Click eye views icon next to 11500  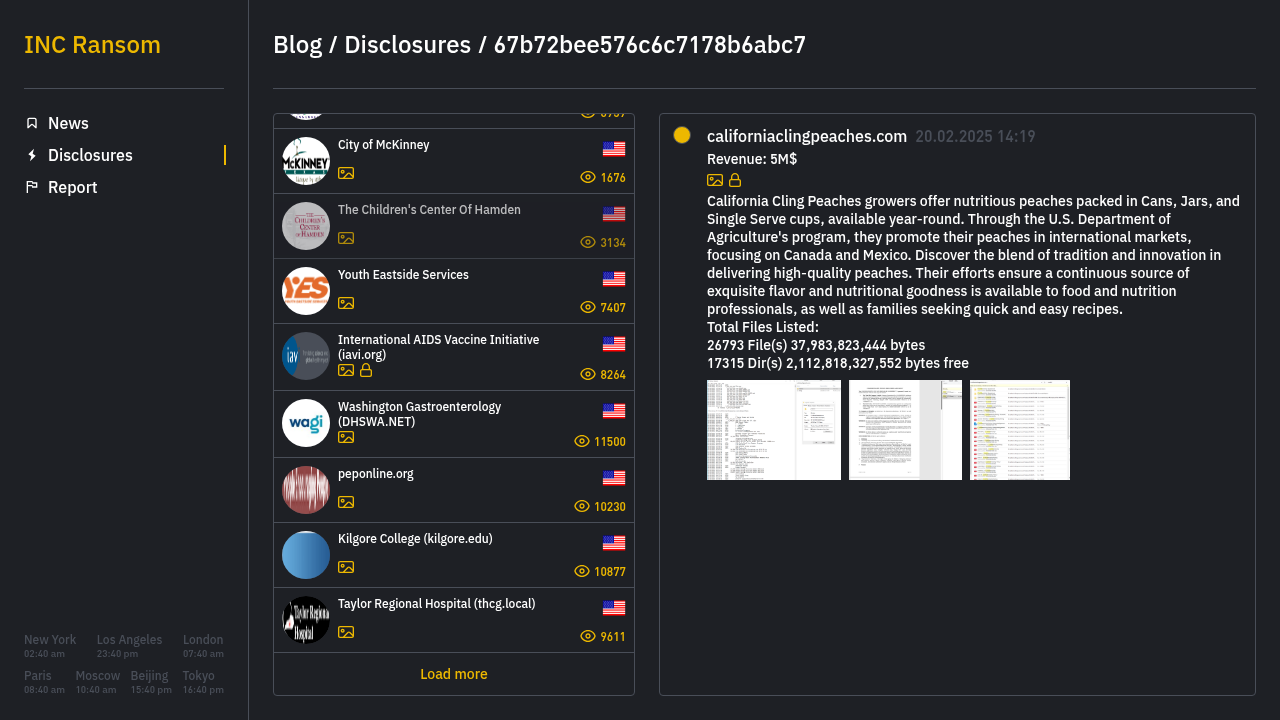[x=582, y=441]
